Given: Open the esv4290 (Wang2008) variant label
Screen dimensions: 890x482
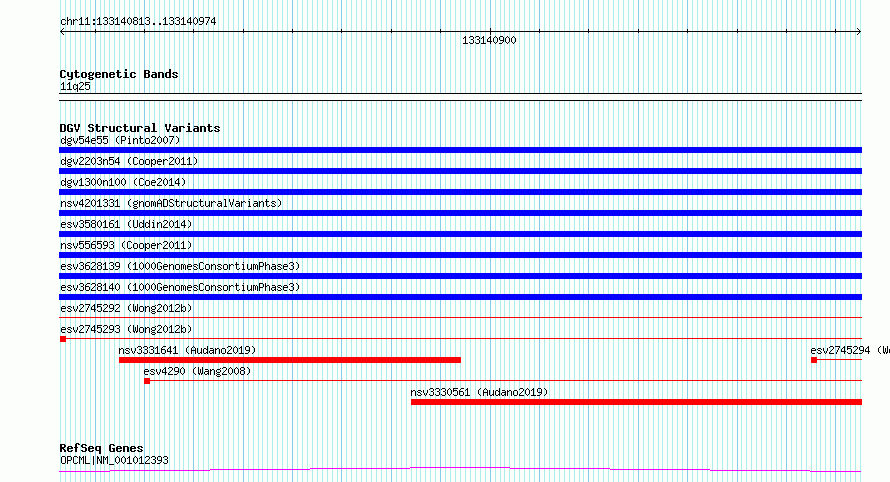Looking at the screenshot, I should 197,371.
